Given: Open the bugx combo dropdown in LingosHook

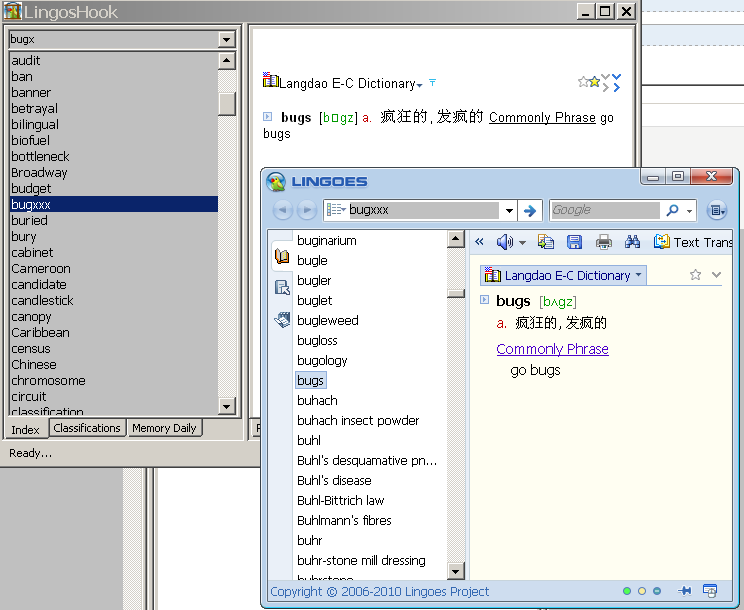Looking at the screenshot, I should pos(227,39).
